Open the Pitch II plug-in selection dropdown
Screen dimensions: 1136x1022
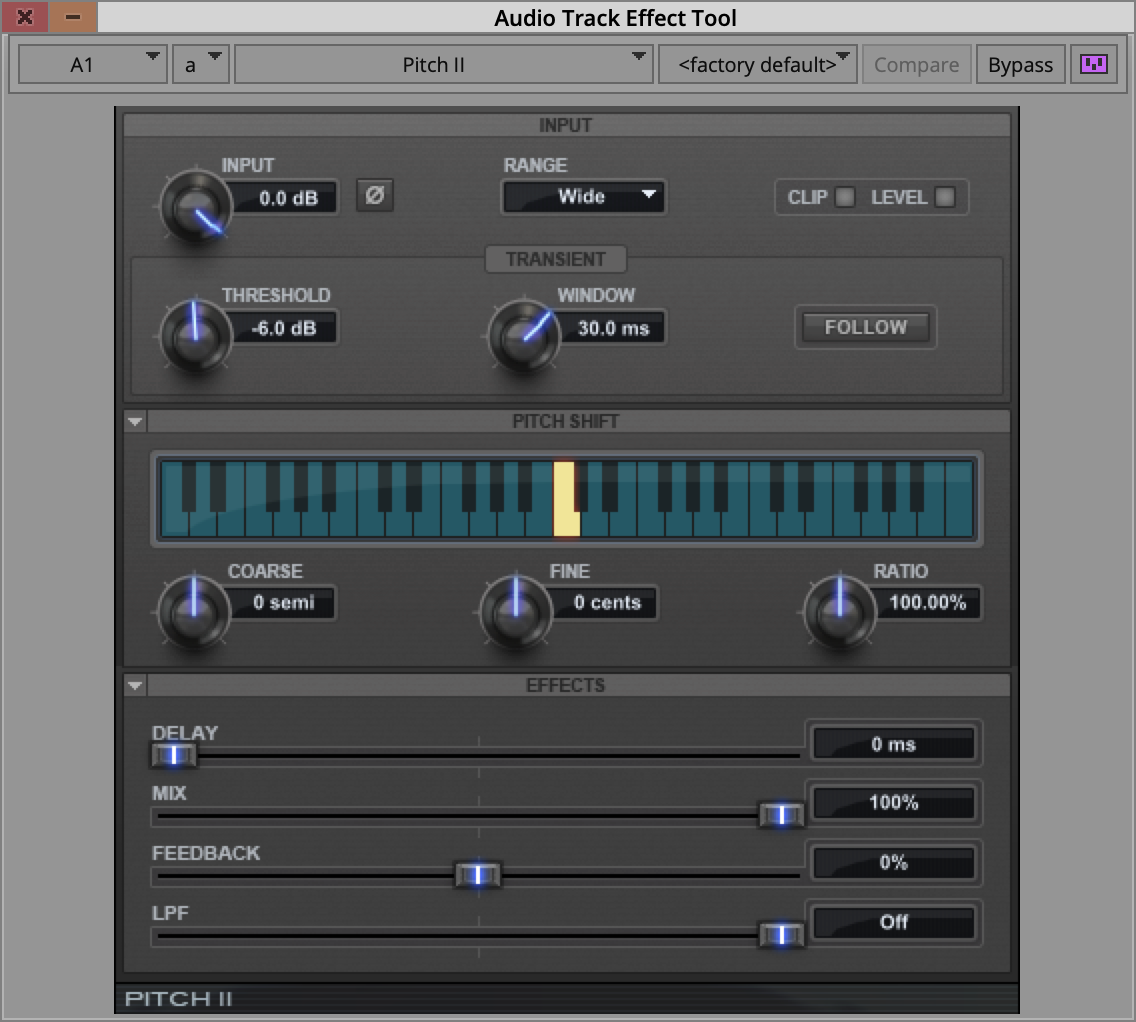[x=443, y=64]
